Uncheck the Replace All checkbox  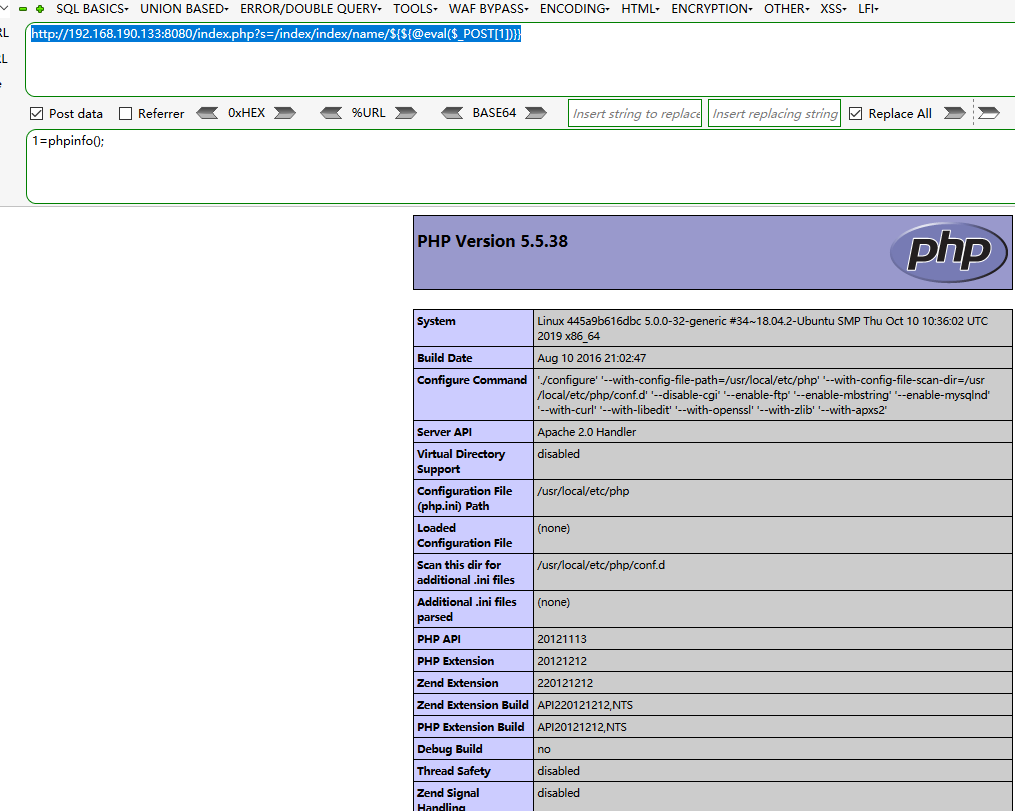856,114
